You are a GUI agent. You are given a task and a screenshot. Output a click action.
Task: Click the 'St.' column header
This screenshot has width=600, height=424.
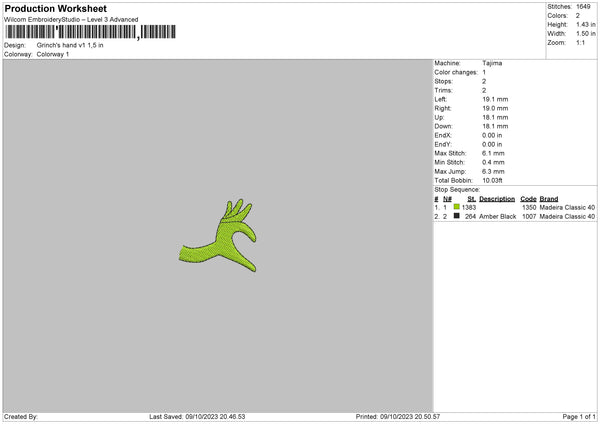pos(471,199)
